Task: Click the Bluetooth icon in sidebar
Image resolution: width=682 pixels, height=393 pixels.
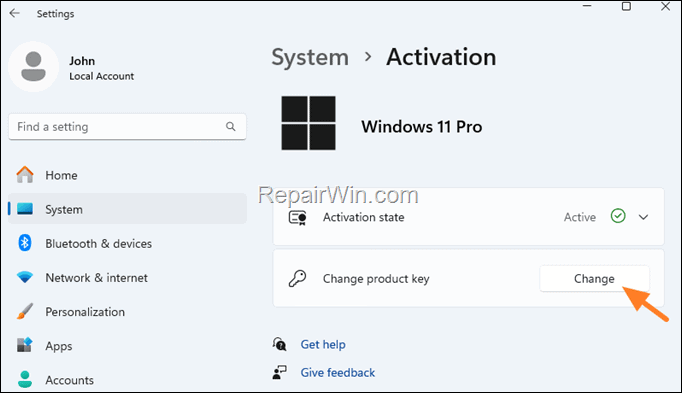Action: coord(25,243)
